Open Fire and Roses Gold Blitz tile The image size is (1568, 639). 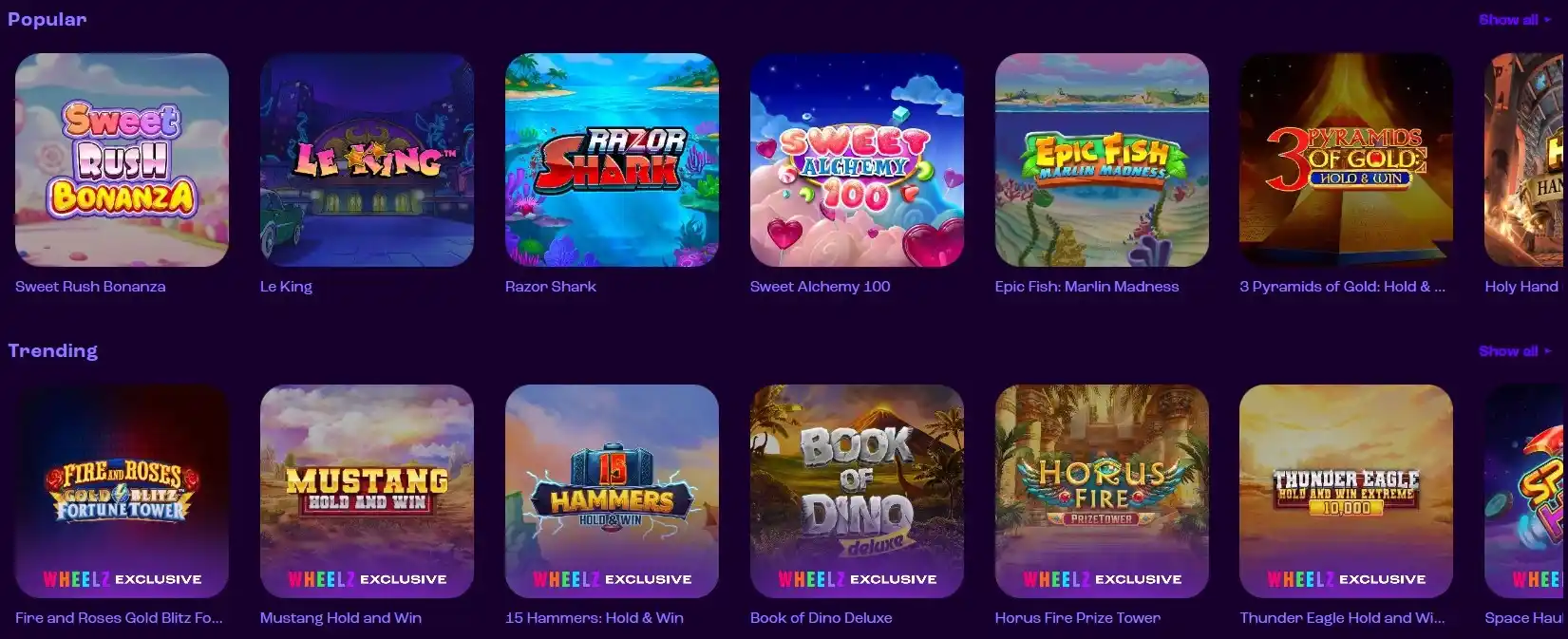[x=122, y=491]
